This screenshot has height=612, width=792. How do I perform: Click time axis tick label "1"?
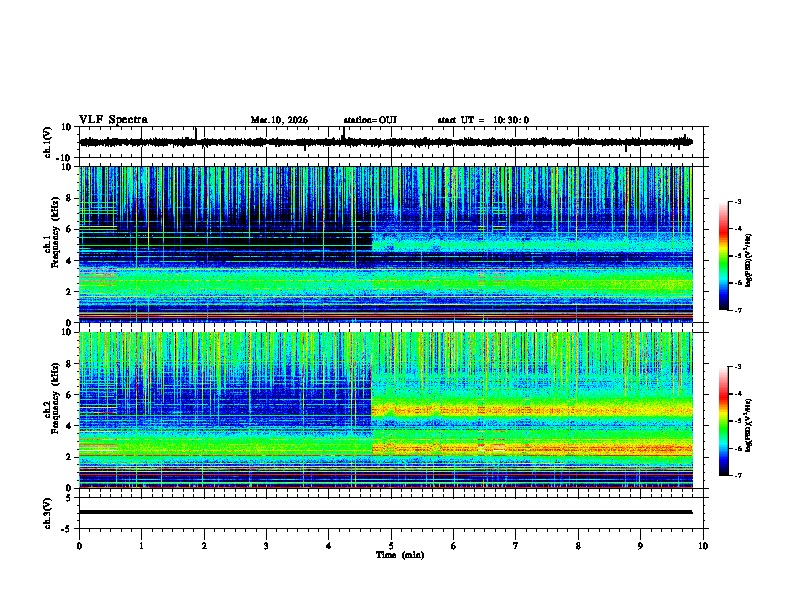(141, 546)
